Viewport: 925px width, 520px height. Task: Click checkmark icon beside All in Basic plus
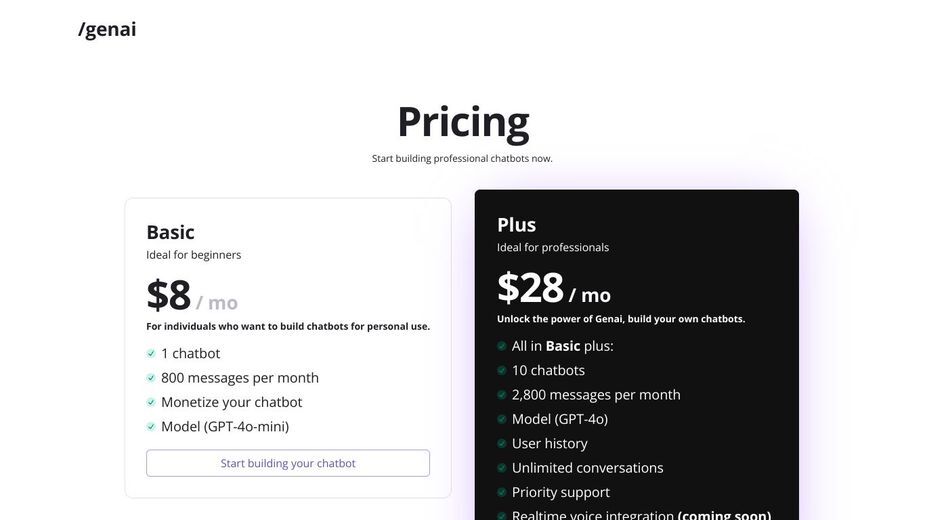(501, 346)
